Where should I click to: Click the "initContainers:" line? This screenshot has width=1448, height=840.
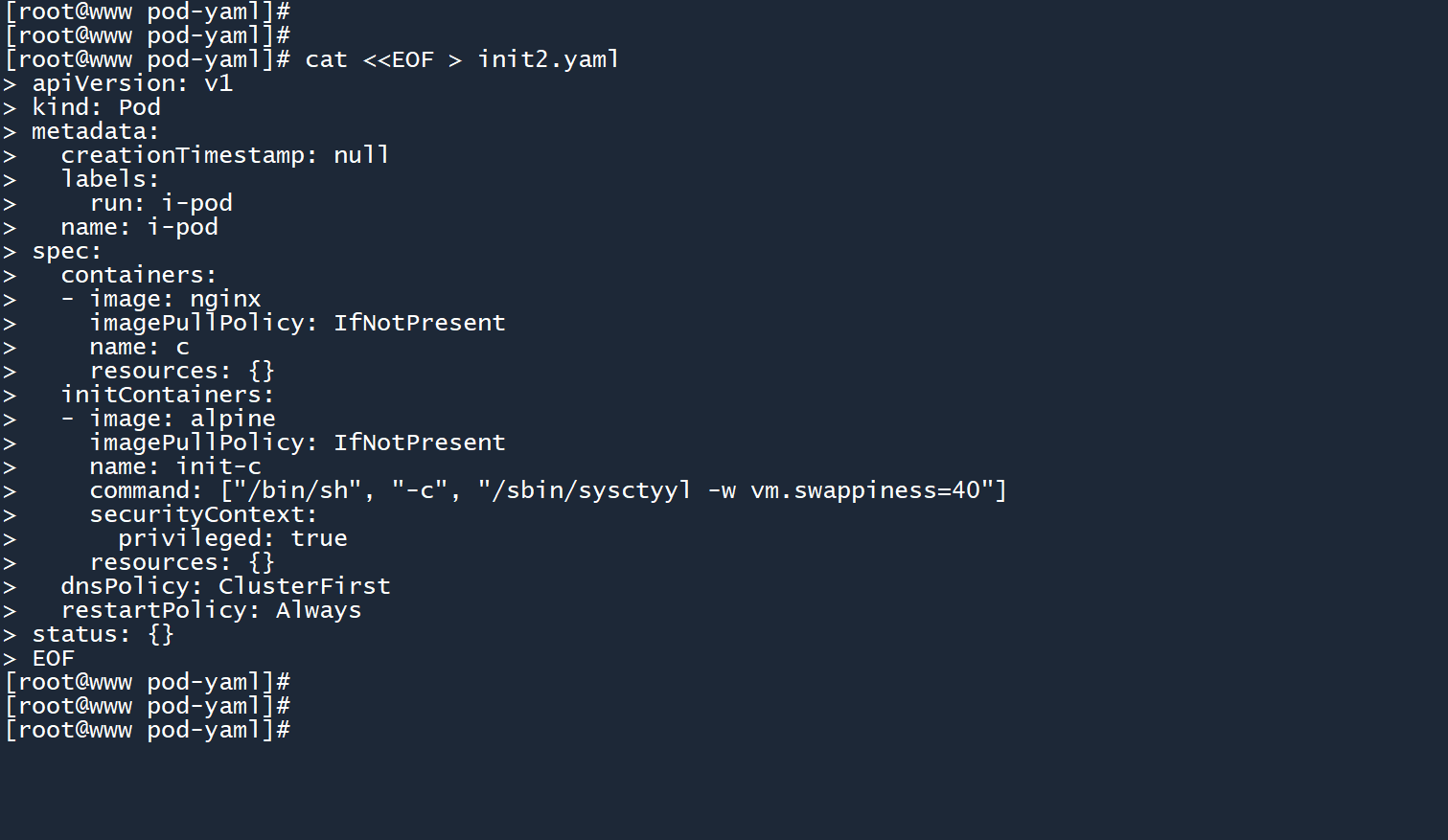tap(168, 395)
